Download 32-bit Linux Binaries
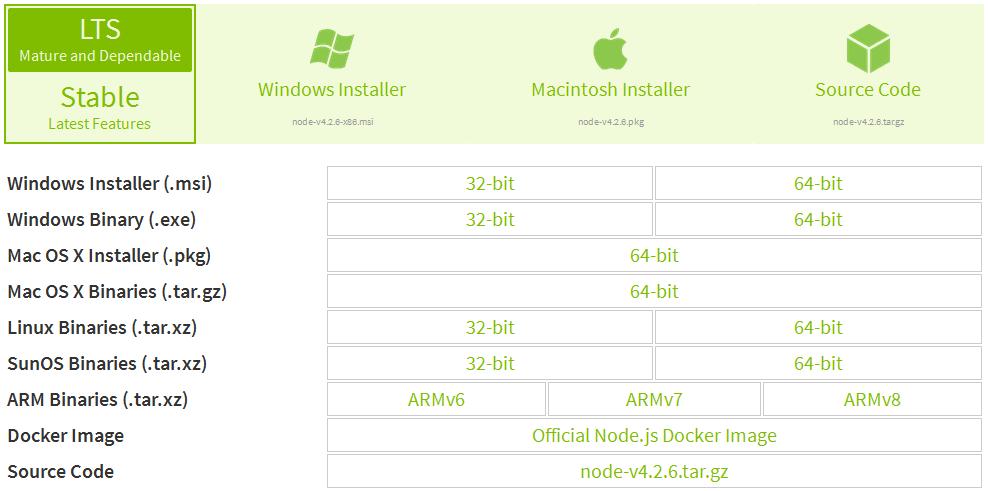The height and width of the screenshot is (491, 988). [x=490, y=328]
